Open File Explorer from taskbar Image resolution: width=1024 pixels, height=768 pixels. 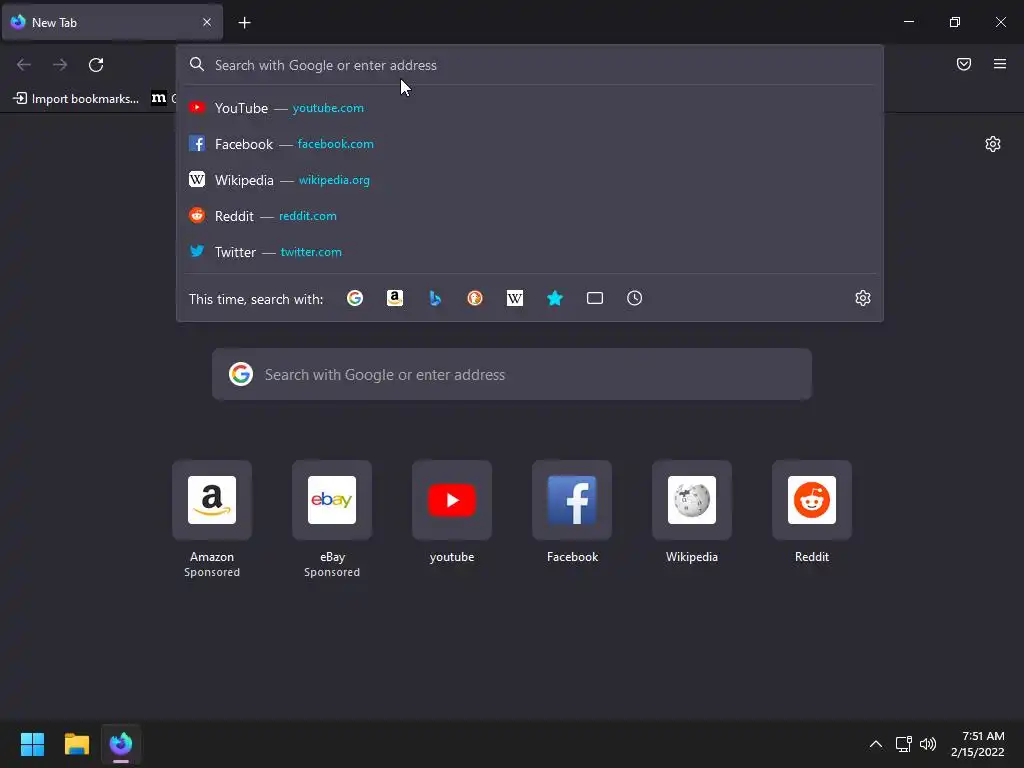pos(76,744)
